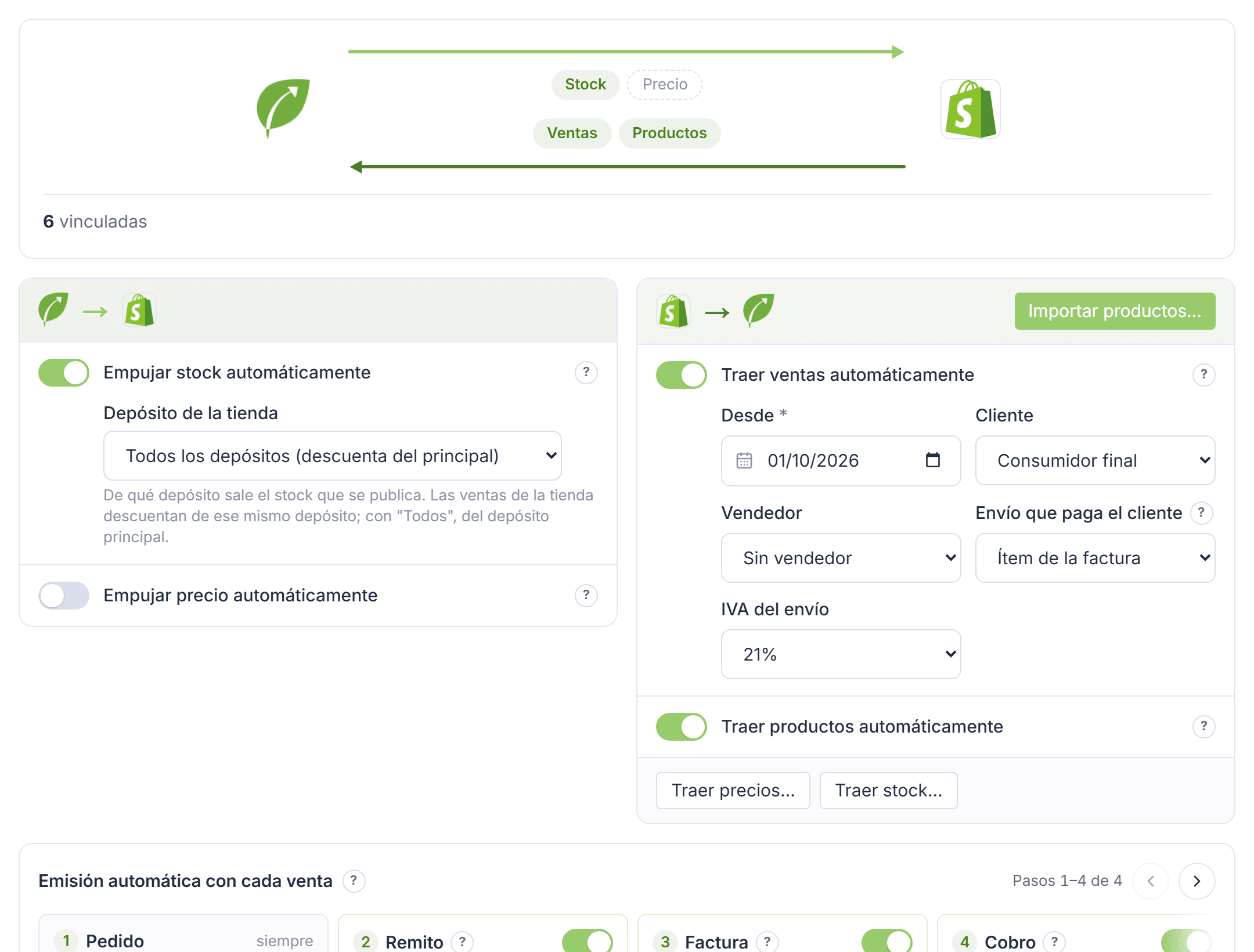The height and width of the screenshot is (952, 1254).
Task: Select the Precio pill tag
Action: [665, 84]
